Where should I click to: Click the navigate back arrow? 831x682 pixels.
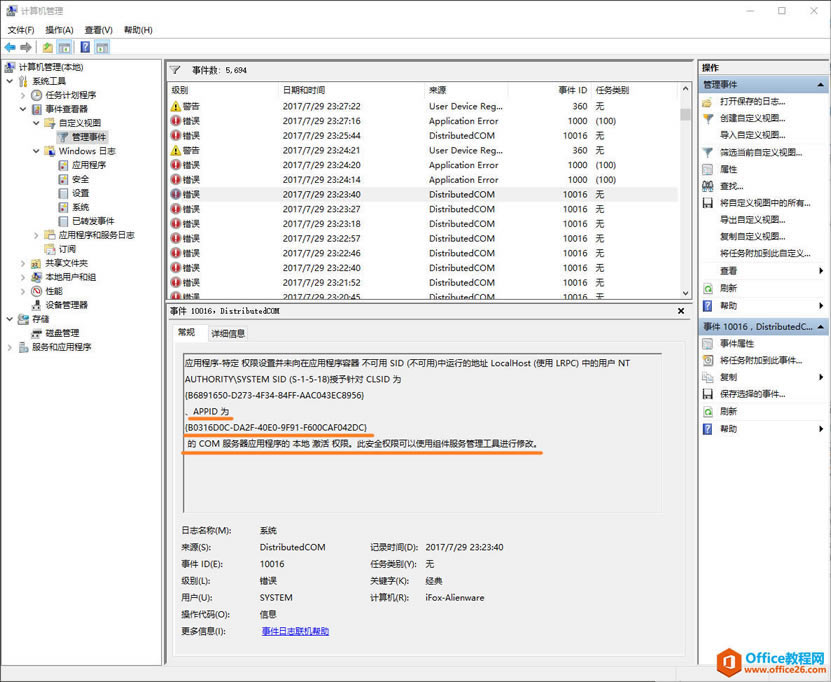(8, 45)
